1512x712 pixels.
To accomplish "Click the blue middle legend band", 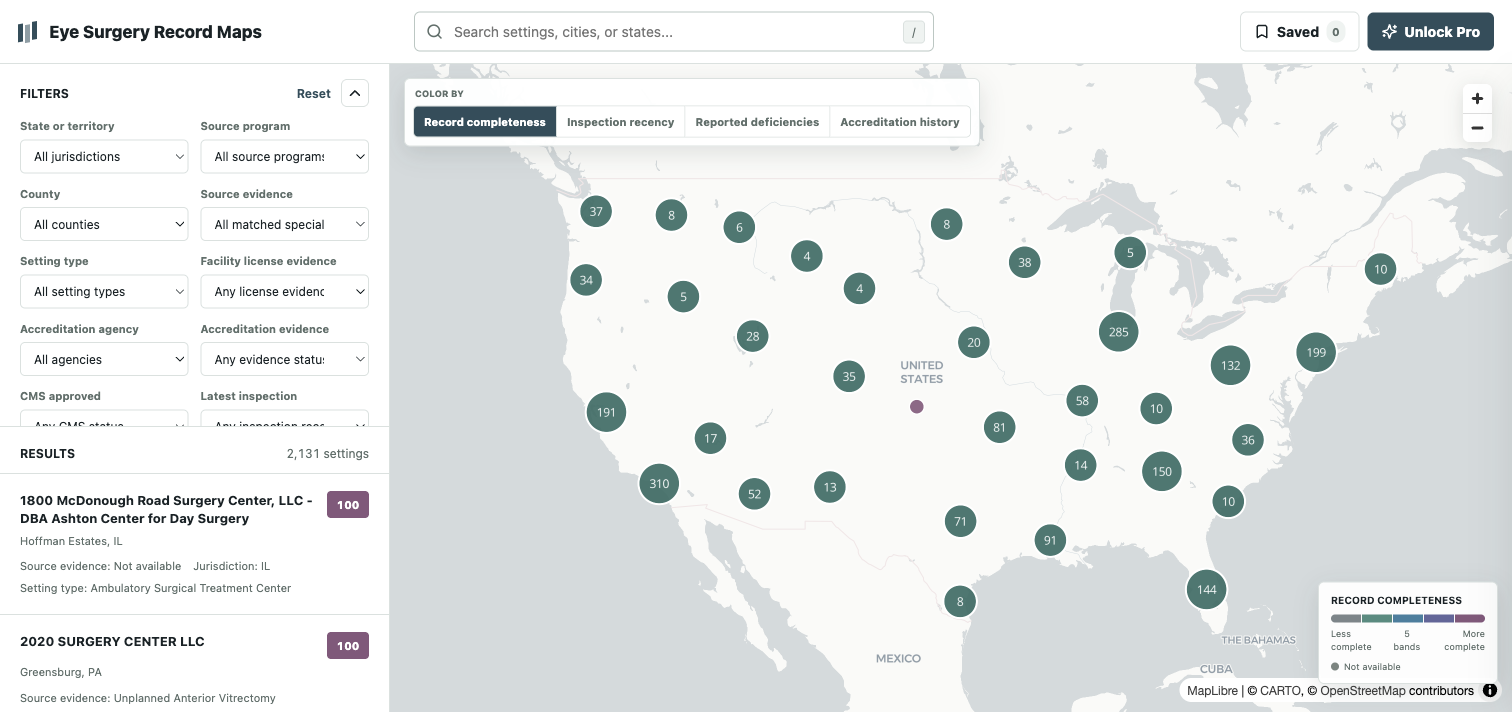I will click(1408, 619).
